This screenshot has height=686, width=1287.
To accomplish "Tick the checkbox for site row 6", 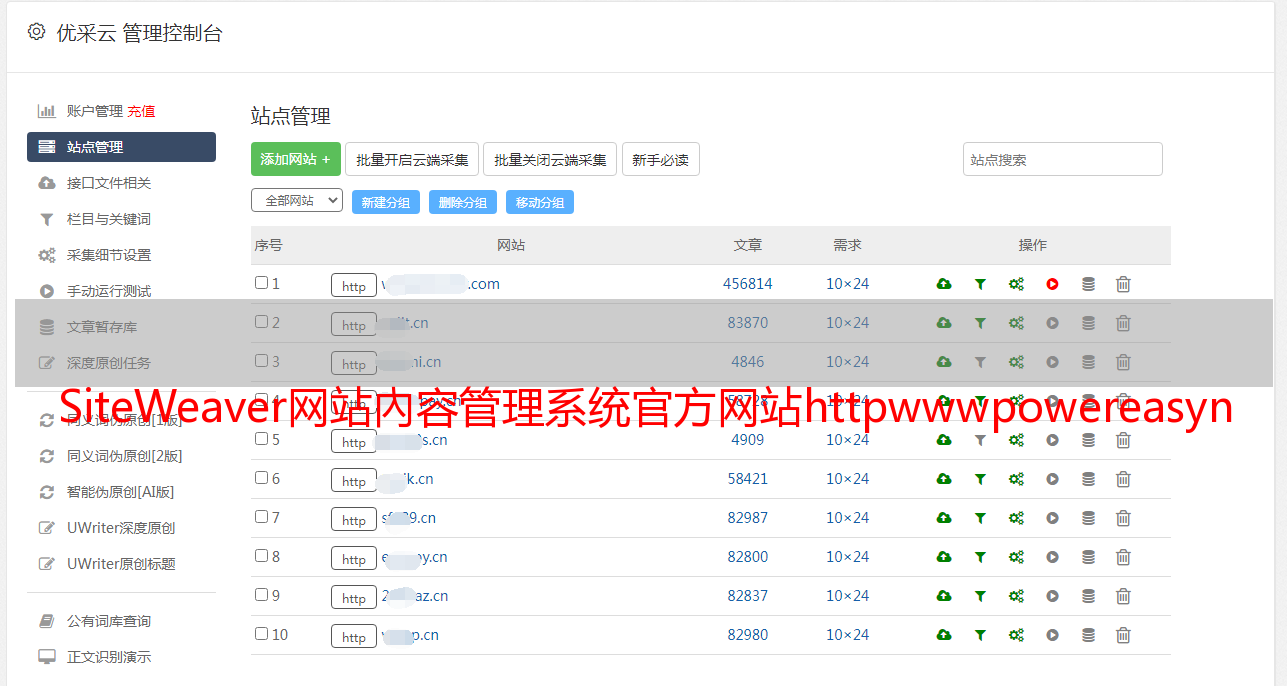I will [x=261, y=478].
